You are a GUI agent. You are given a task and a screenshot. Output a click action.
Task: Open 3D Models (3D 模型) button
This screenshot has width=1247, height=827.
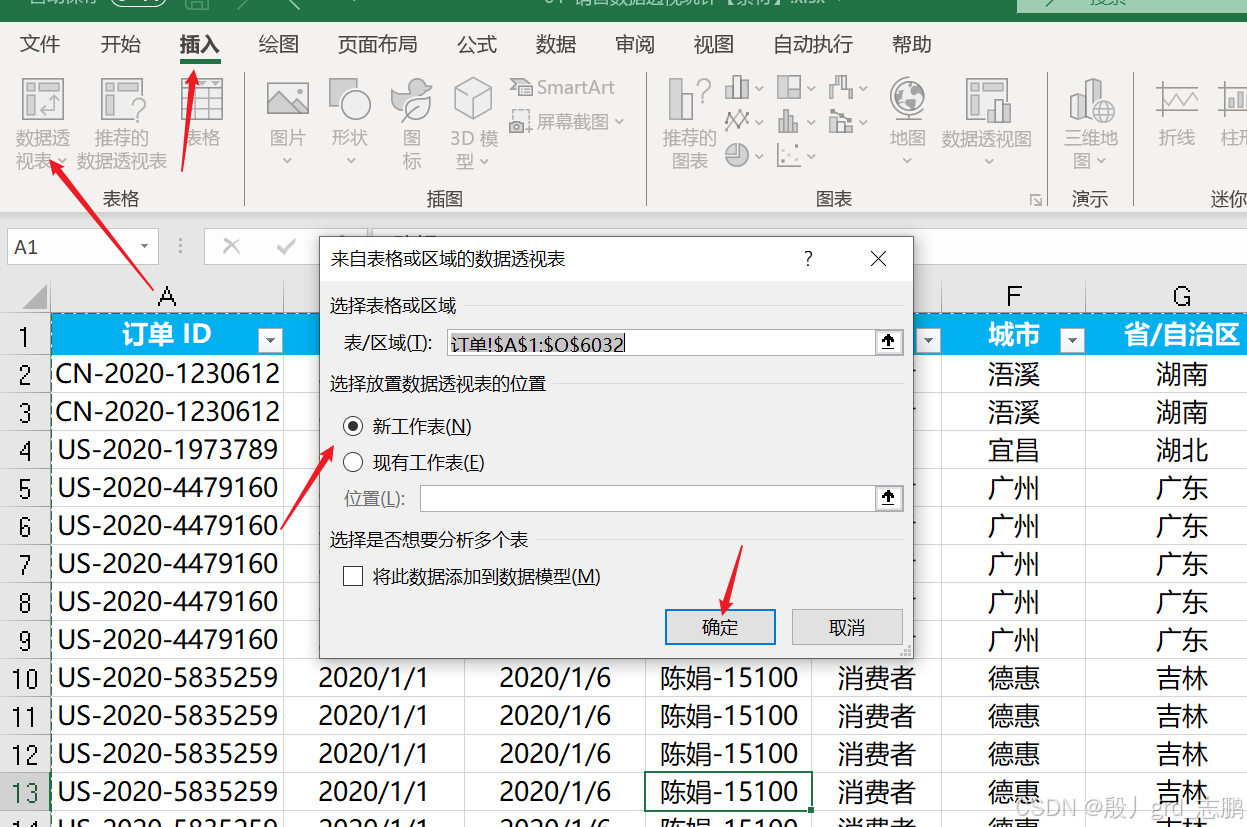pyautogui.click(x=474, y=124)
